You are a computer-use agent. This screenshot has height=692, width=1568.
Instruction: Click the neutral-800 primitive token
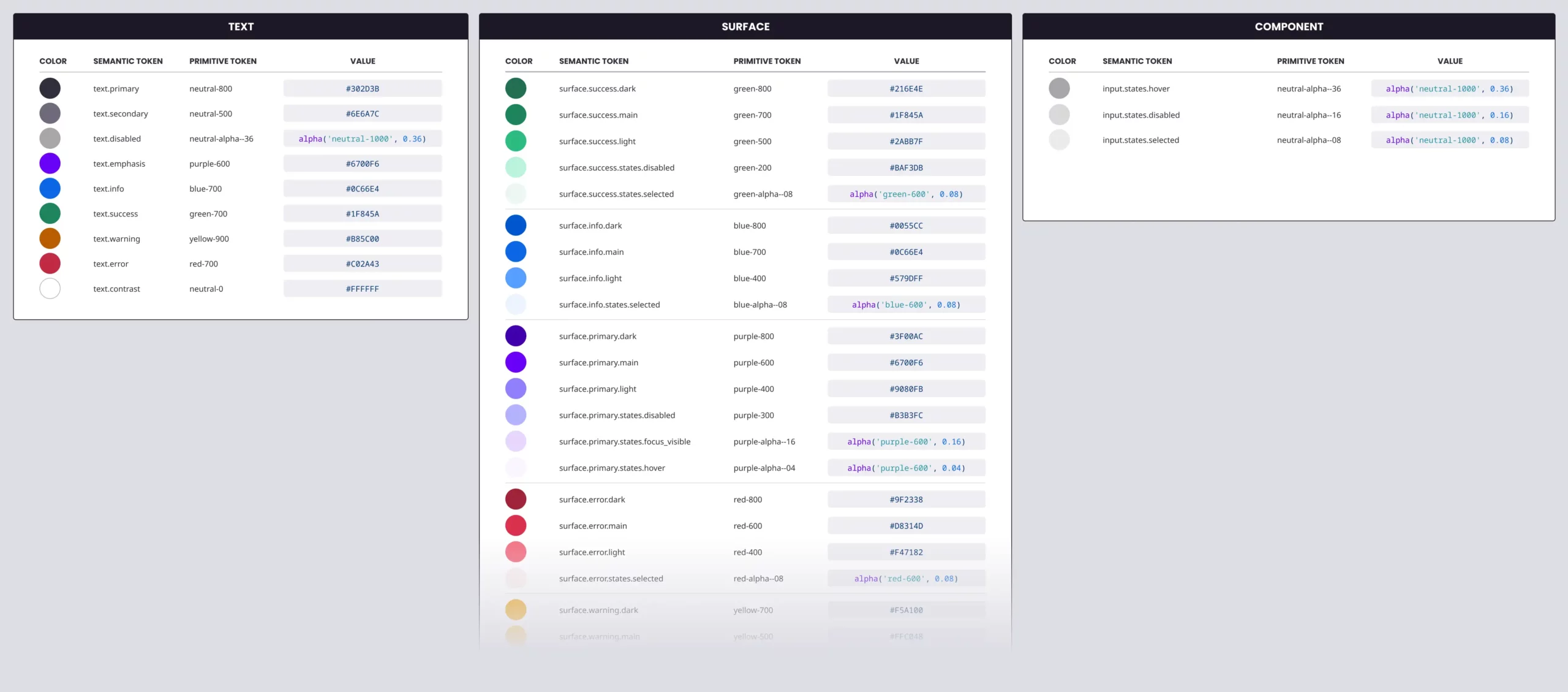[x=211, y=88]
